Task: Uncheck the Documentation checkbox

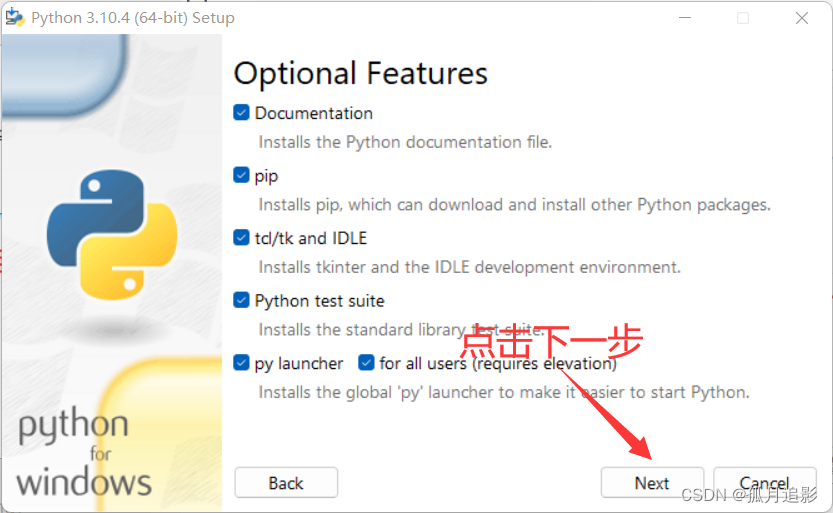Action: point(241,113)
